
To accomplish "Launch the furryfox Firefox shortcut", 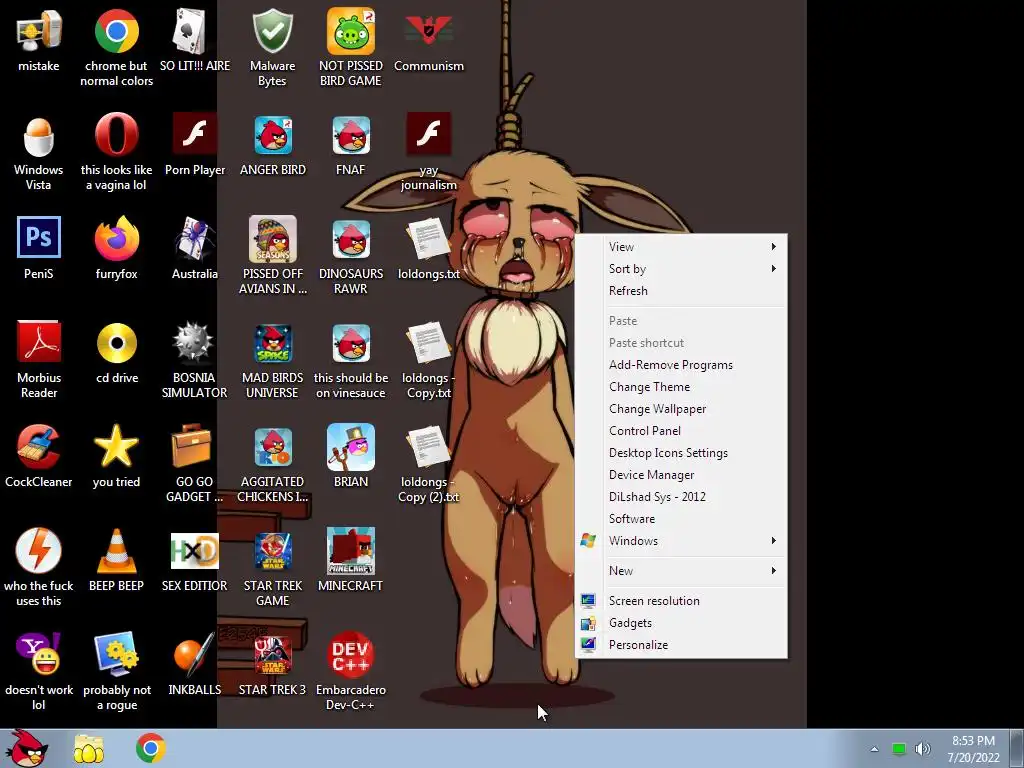I will 116,239.
